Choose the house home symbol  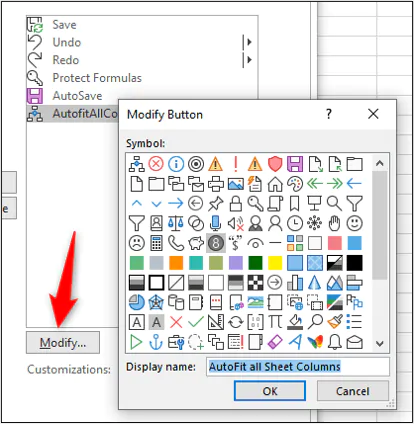275,184
